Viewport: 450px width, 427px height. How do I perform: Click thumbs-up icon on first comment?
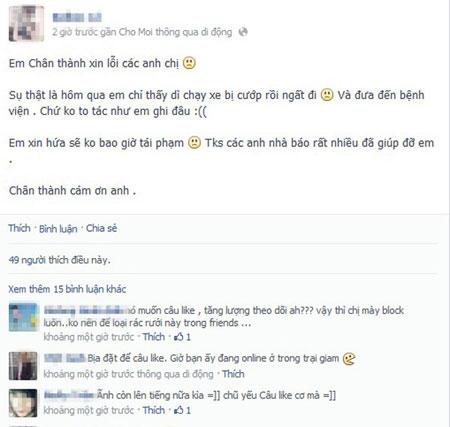[179, 337]
